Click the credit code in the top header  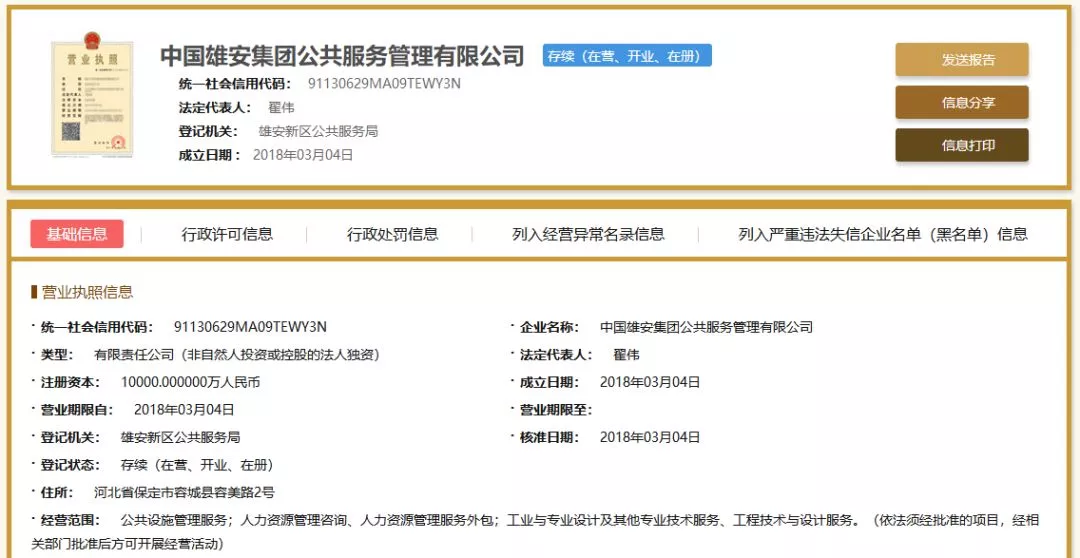point(384,83)
